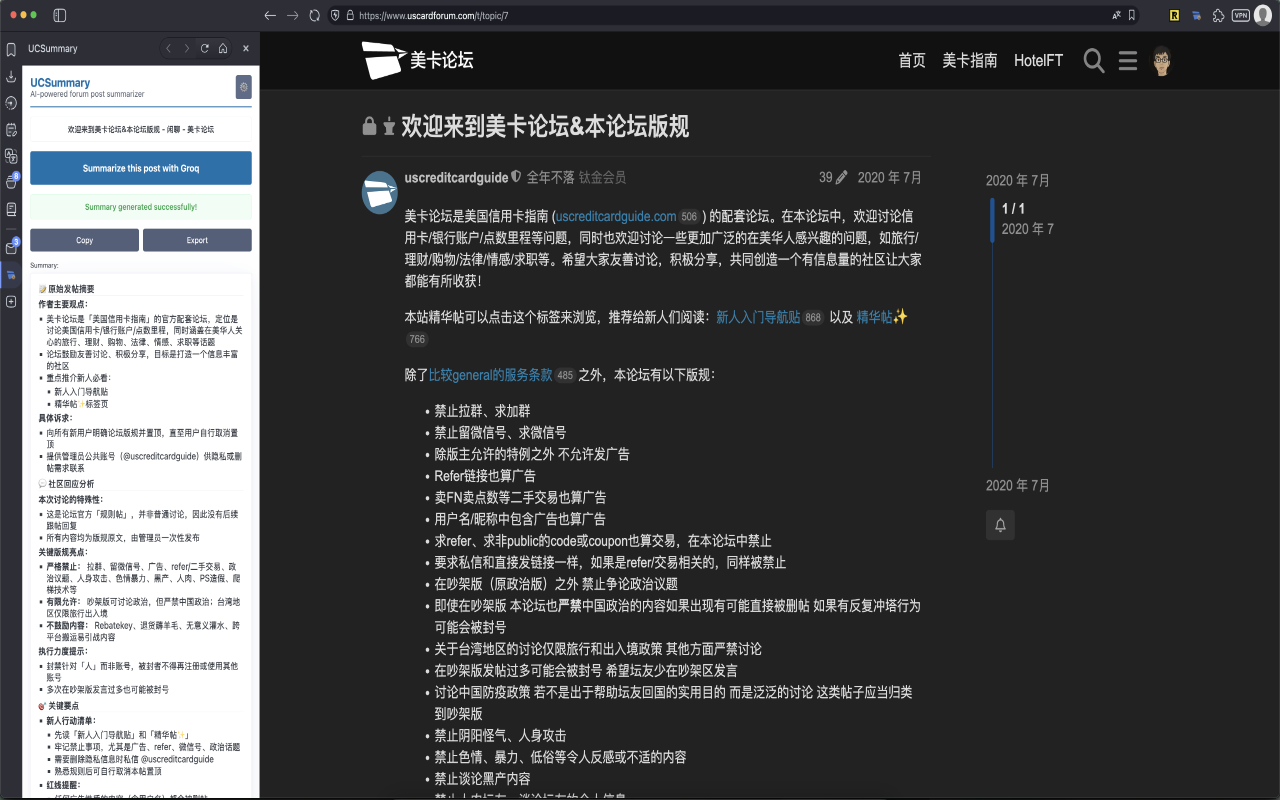Select 首页 in the forum navigation
The width and height of the screenshot is (1280, 800).
[x=911, y=60]
